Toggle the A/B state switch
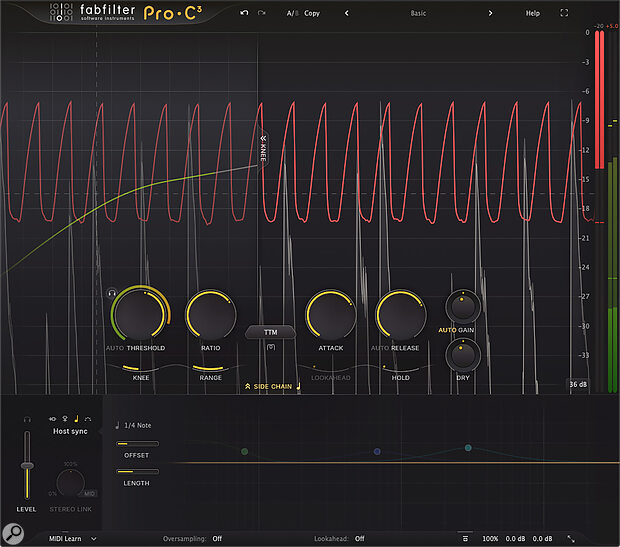Screen dimensions: 620x547 pyautogui.click(x=292, y=13)
